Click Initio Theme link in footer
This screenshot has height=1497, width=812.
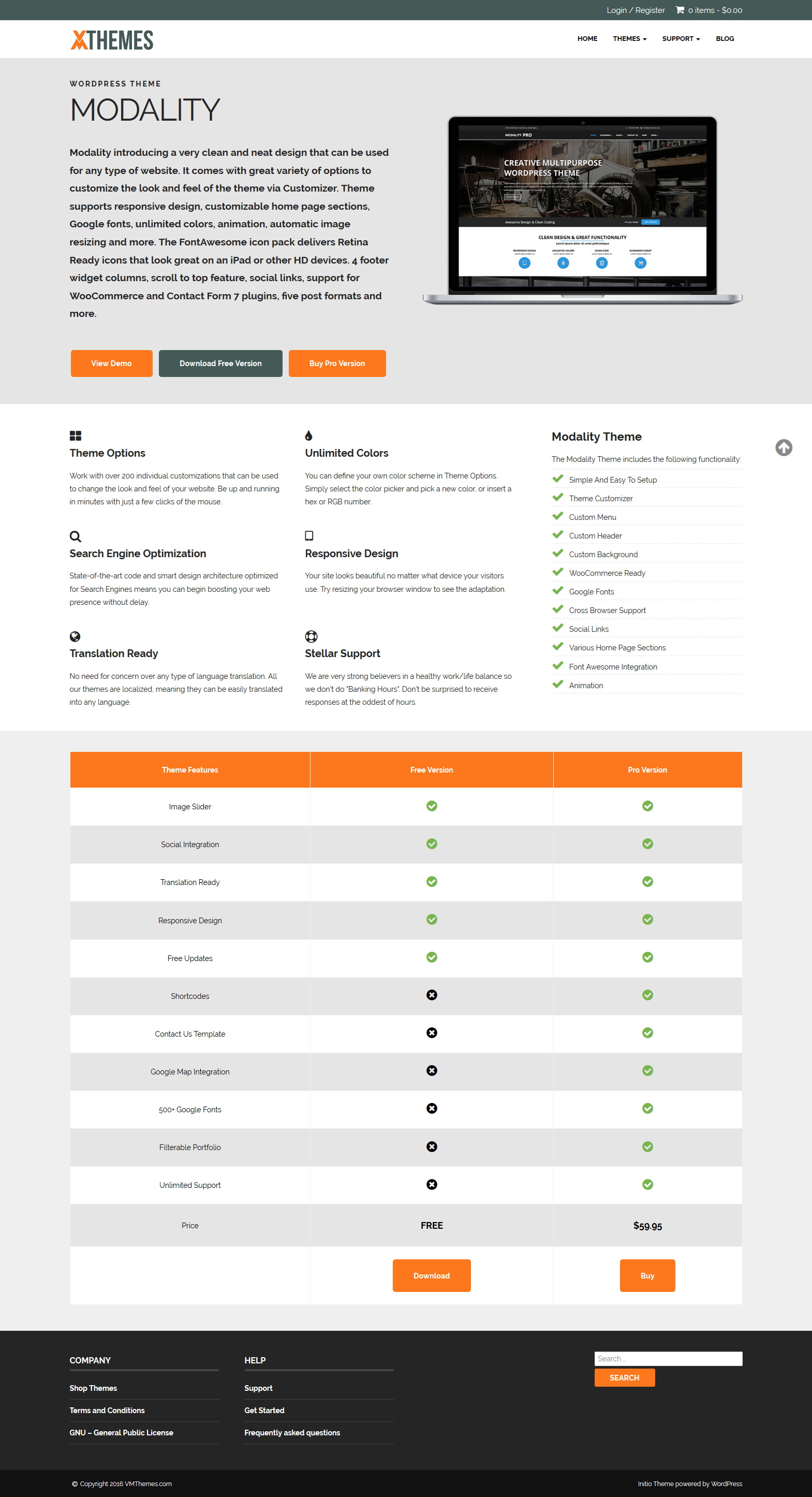point(656,1484)
